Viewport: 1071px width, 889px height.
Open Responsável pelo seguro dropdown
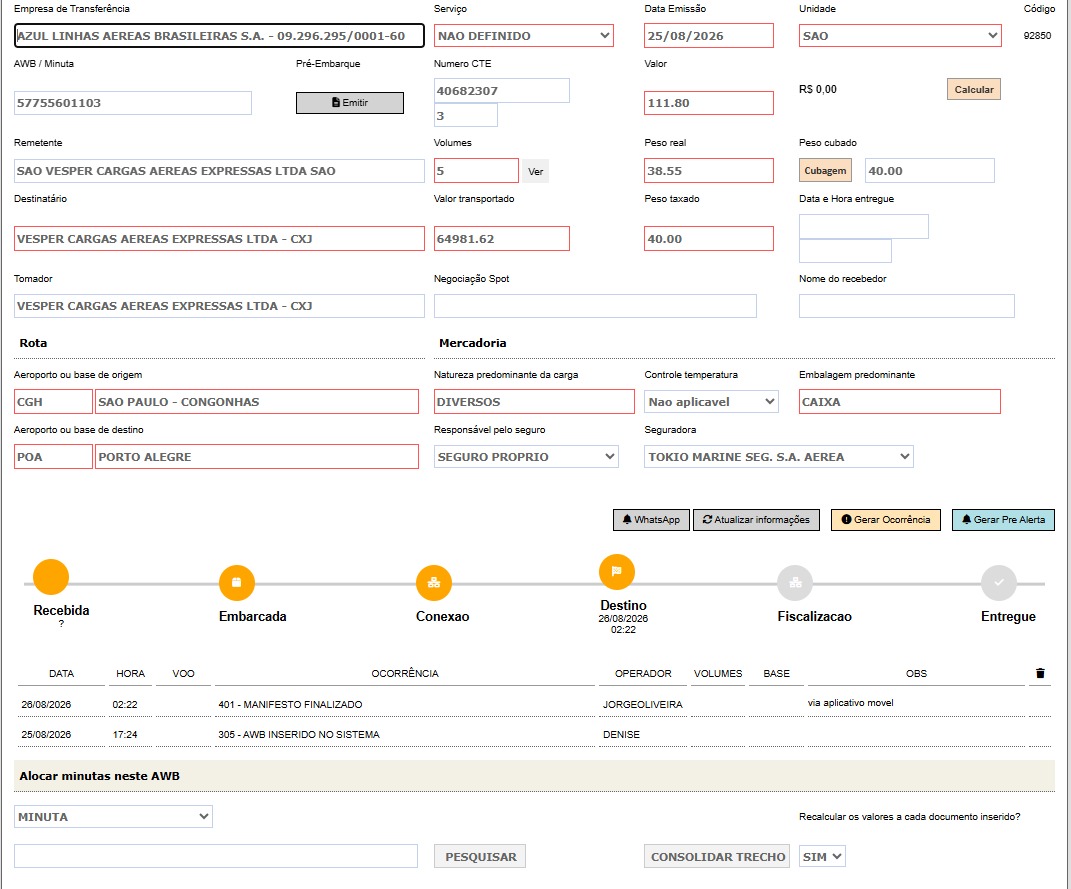point(526,457)
